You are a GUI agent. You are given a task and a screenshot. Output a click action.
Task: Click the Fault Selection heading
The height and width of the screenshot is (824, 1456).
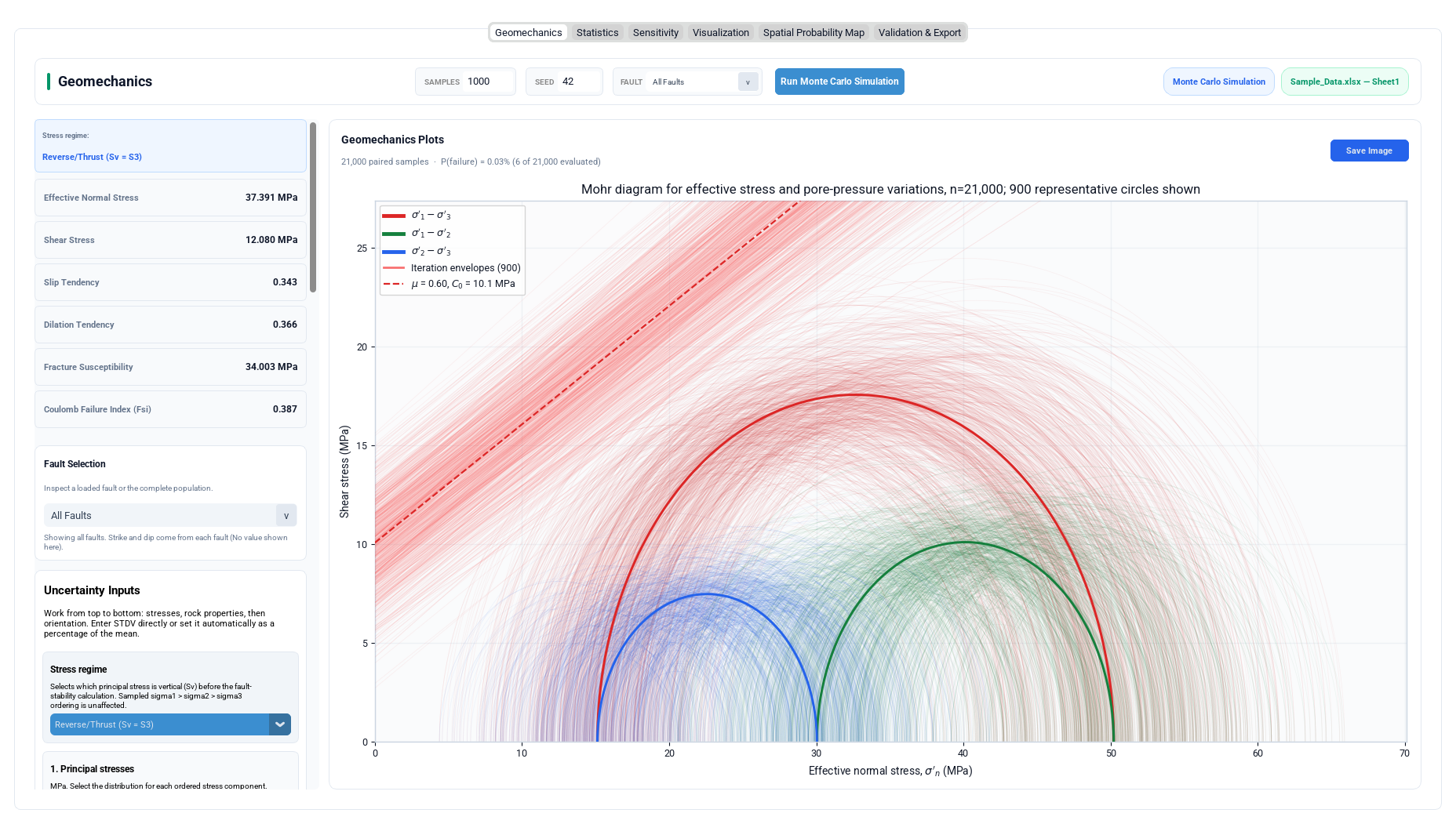point(75,464)
